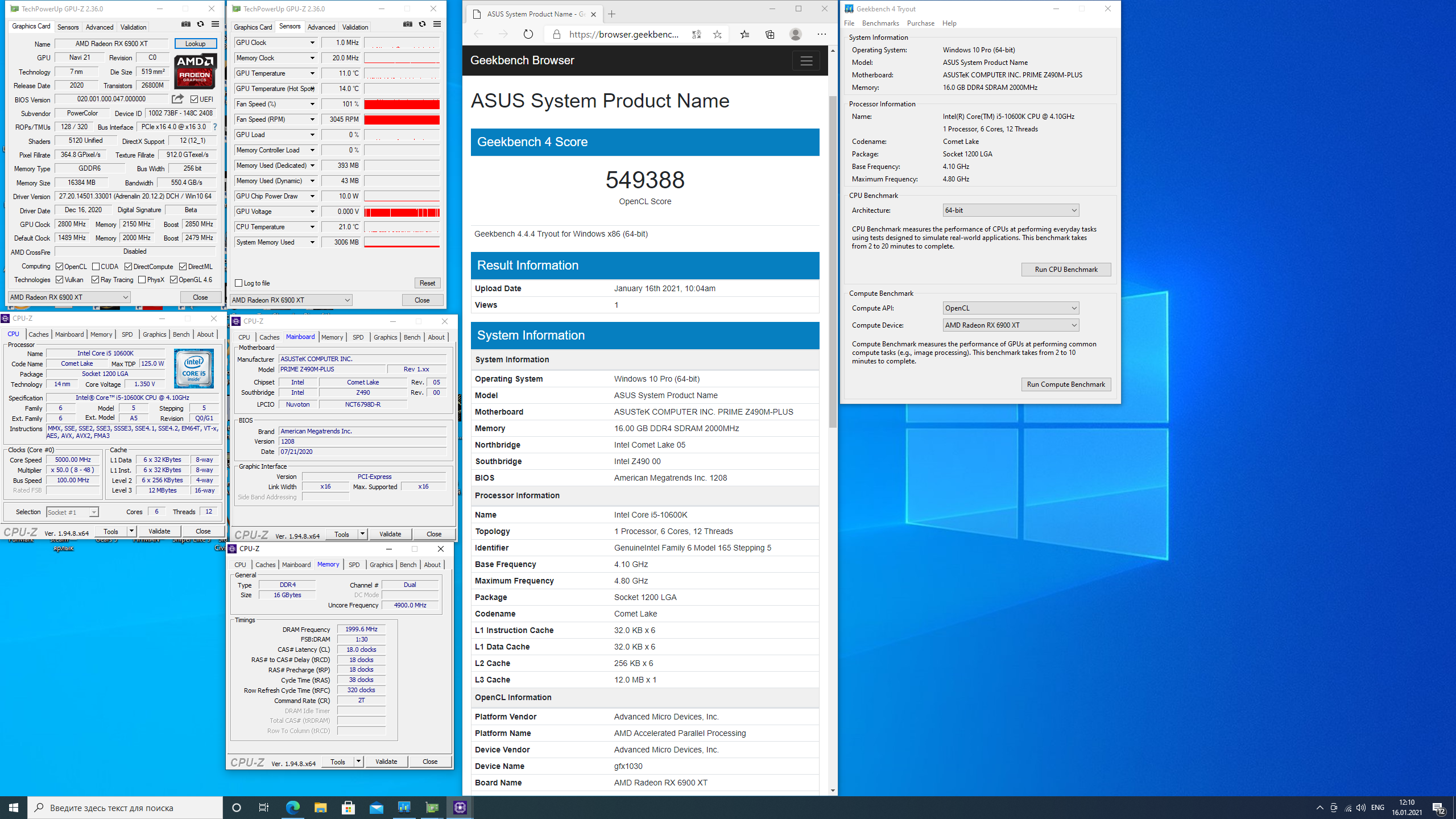Toggle the Vulkan checkbox in GPU-Z
This screenshot has height=819, width=1456.
pyautogui.click(x=60, y=280)
